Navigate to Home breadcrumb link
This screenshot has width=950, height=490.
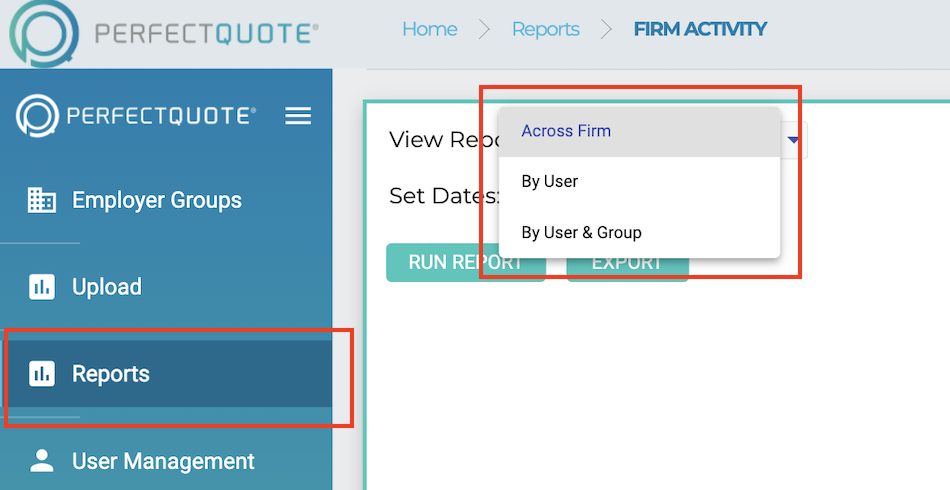click(x=430, y=29)
